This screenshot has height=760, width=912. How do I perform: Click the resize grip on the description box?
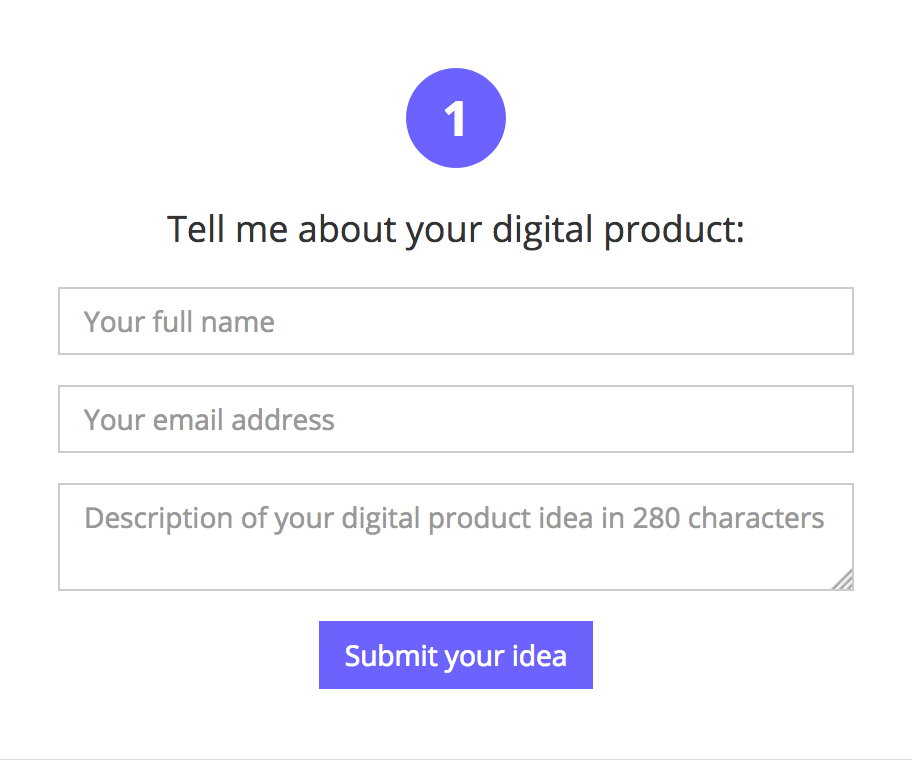(842, 580)
